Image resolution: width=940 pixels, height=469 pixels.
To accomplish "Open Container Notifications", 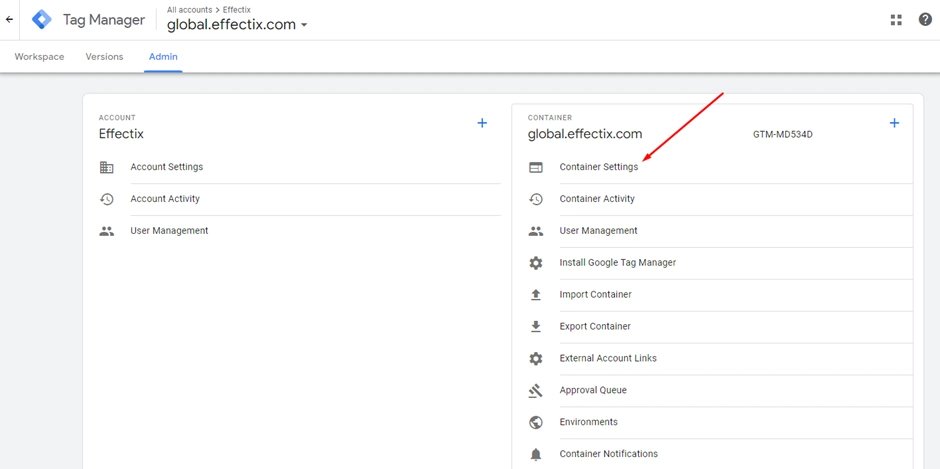I will (608, 453).
